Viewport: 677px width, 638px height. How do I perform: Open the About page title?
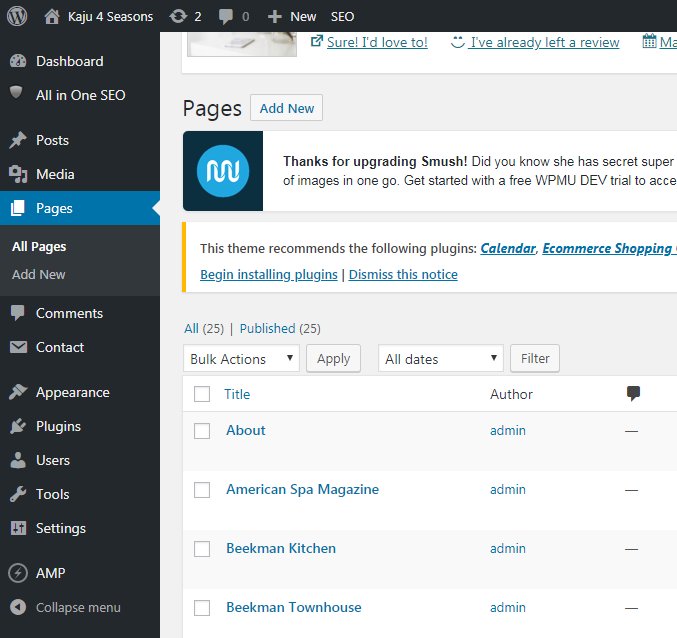(246, 430)
